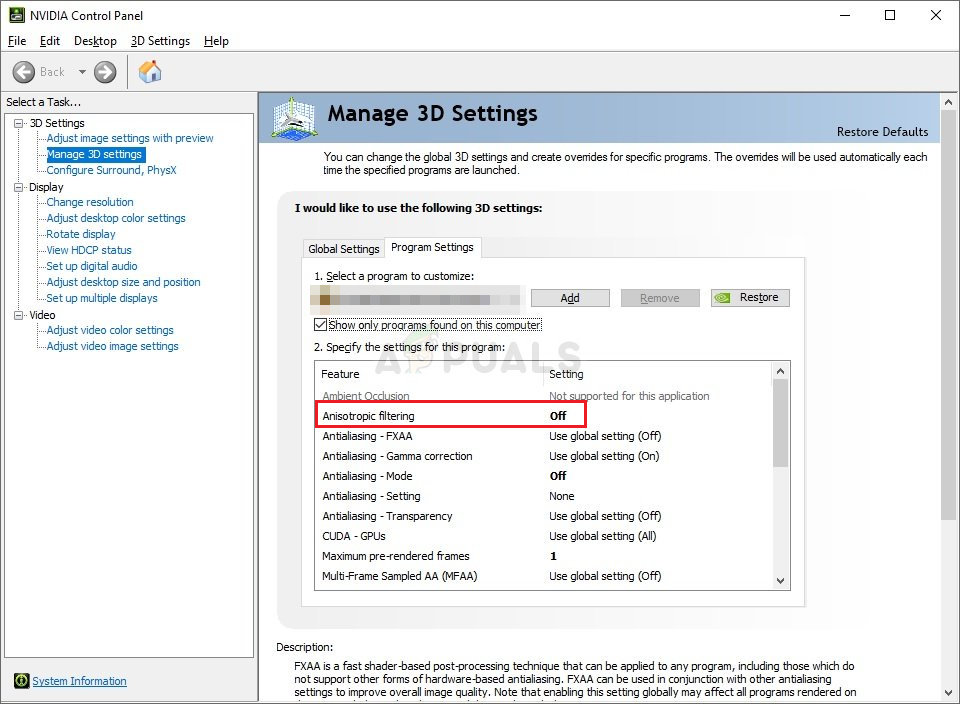Select 'Set up digital audio' task
The image size is (960, 704).
[x=92, y=266]
